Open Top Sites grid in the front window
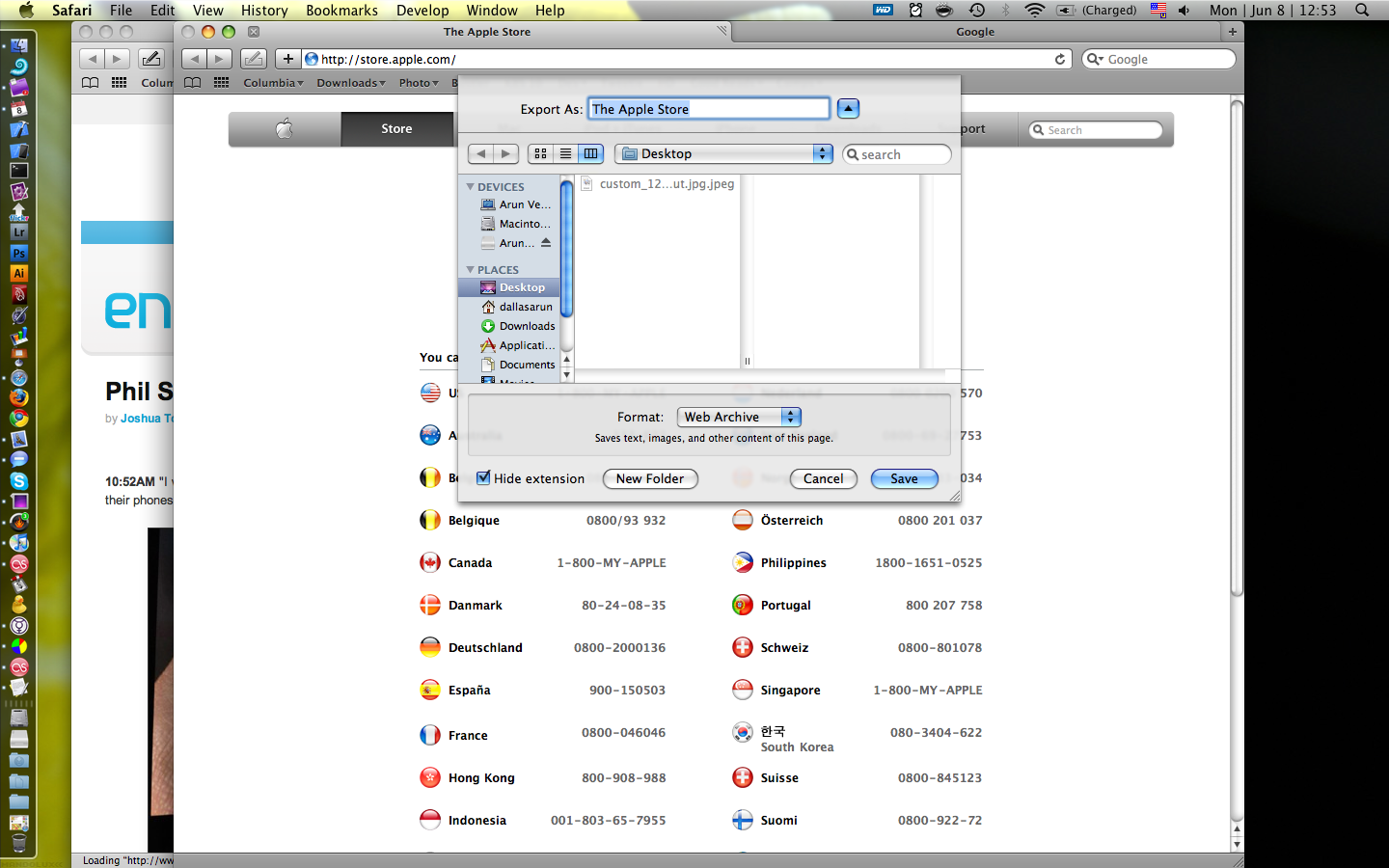Screen dimensions: 1389x868 click(x=221, y=83)
